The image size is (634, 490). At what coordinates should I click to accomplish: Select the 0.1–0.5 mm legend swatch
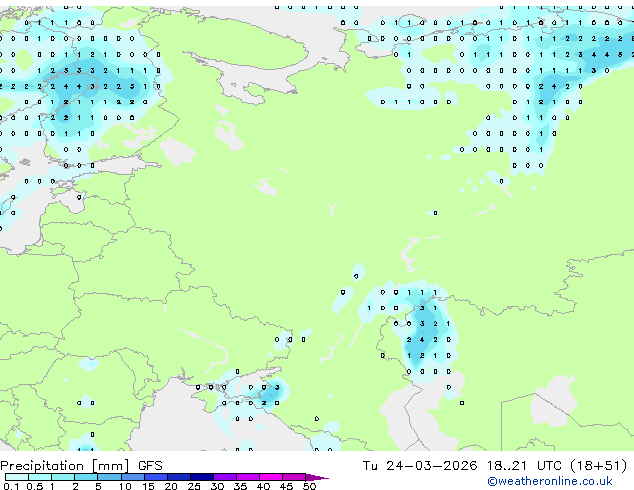coord(17,477)
